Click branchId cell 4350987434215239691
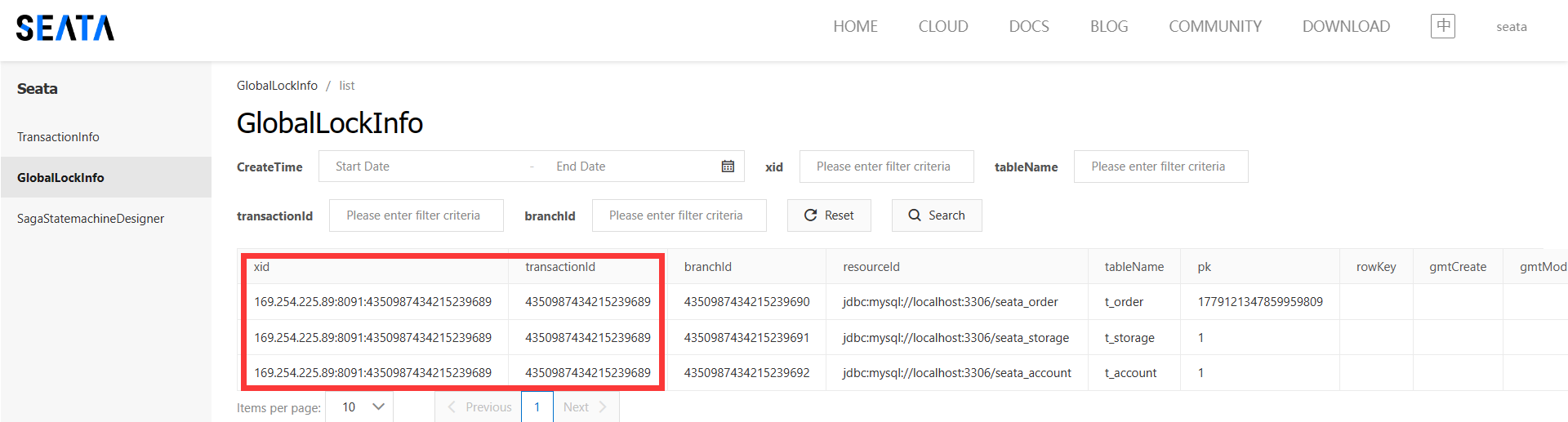Screen dimensions: 1568x422 (x=747, y=338)
